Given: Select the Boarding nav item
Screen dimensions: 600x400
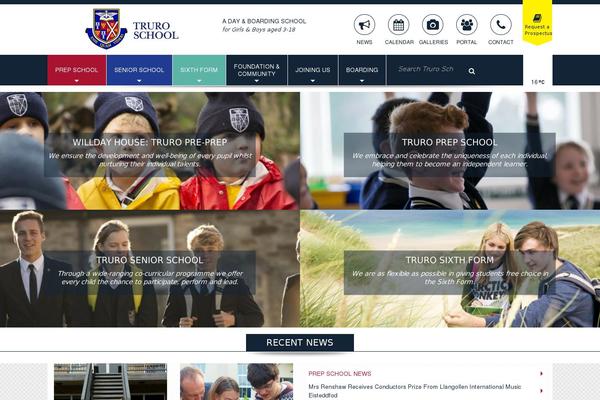Looking at the screenshot, I should [x=362, y=70].
